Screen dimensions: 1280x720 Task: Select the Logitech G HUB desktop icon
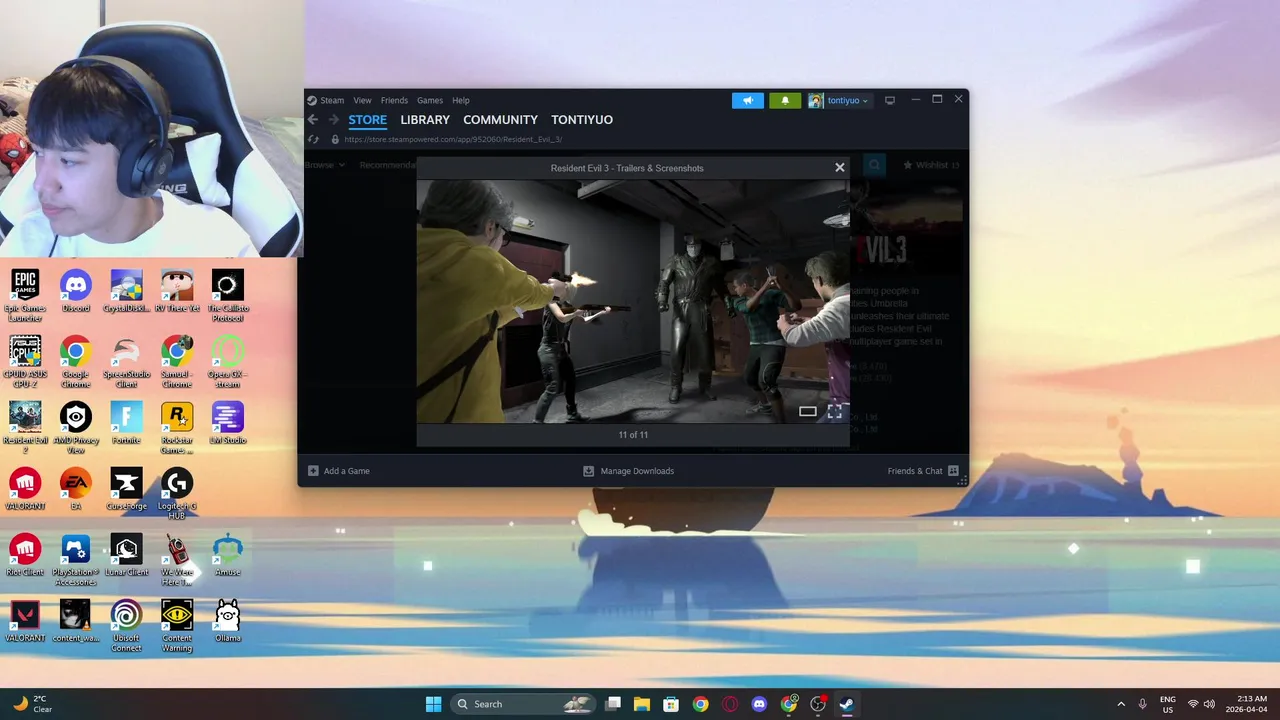click(x=177, y=493)
